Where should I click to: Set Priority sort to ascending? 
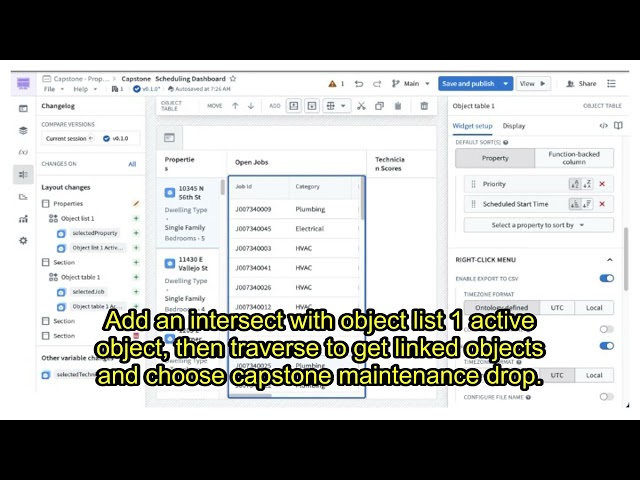click(575, 184)
